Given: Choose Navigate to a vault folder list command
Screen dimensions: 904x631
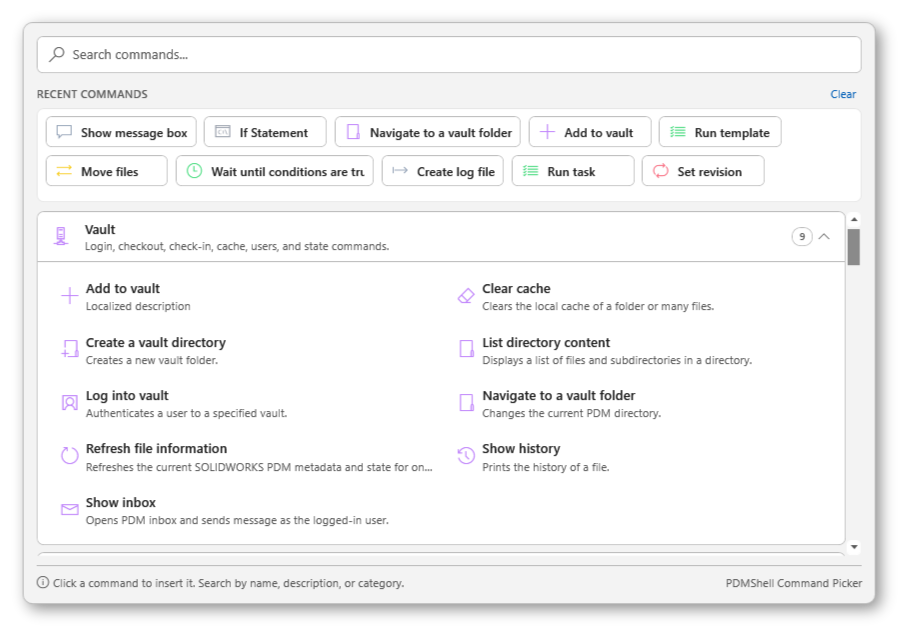Looking at the screenshot, I should pyautogui.click(x=559, y=396).
